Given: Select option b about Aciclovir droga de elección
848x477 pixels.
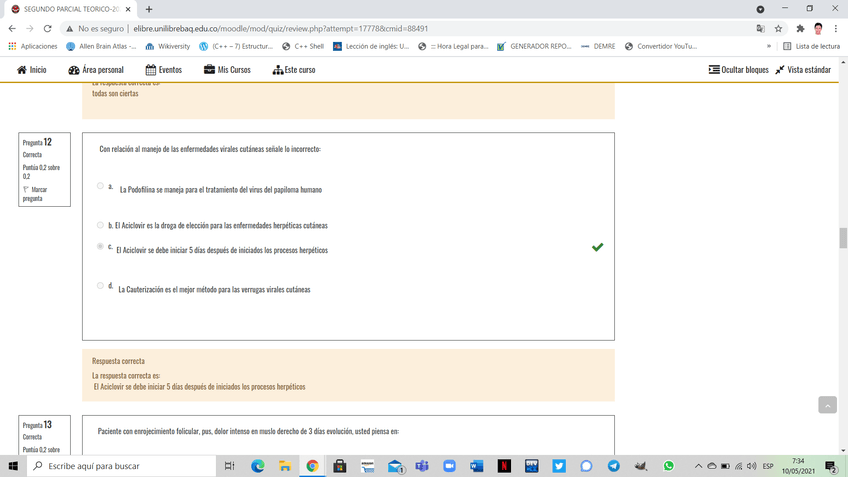Looking at the screenshot, I should [100, 225].
